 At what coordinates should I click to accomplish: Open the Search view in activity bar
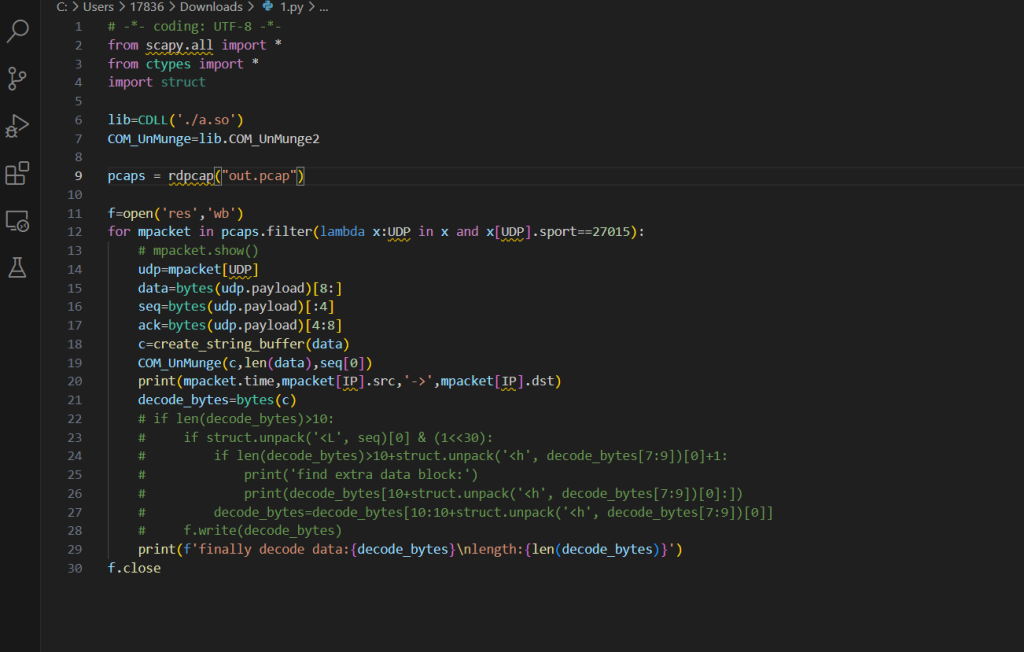click(18, 31)
